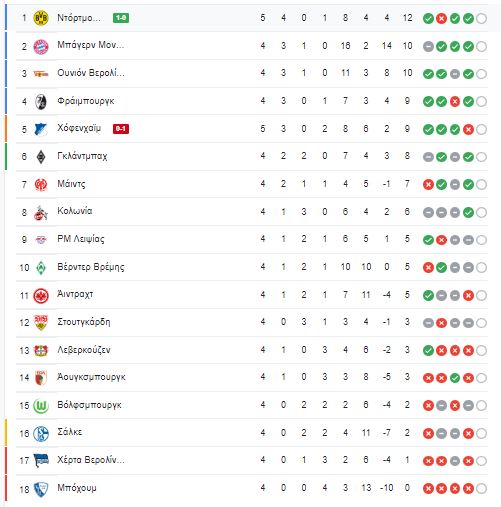Select the Βέρντερ Βρέμης team link
Viewport: 501px width, 507px height.
pyautogui.click(x=91, y=267)
